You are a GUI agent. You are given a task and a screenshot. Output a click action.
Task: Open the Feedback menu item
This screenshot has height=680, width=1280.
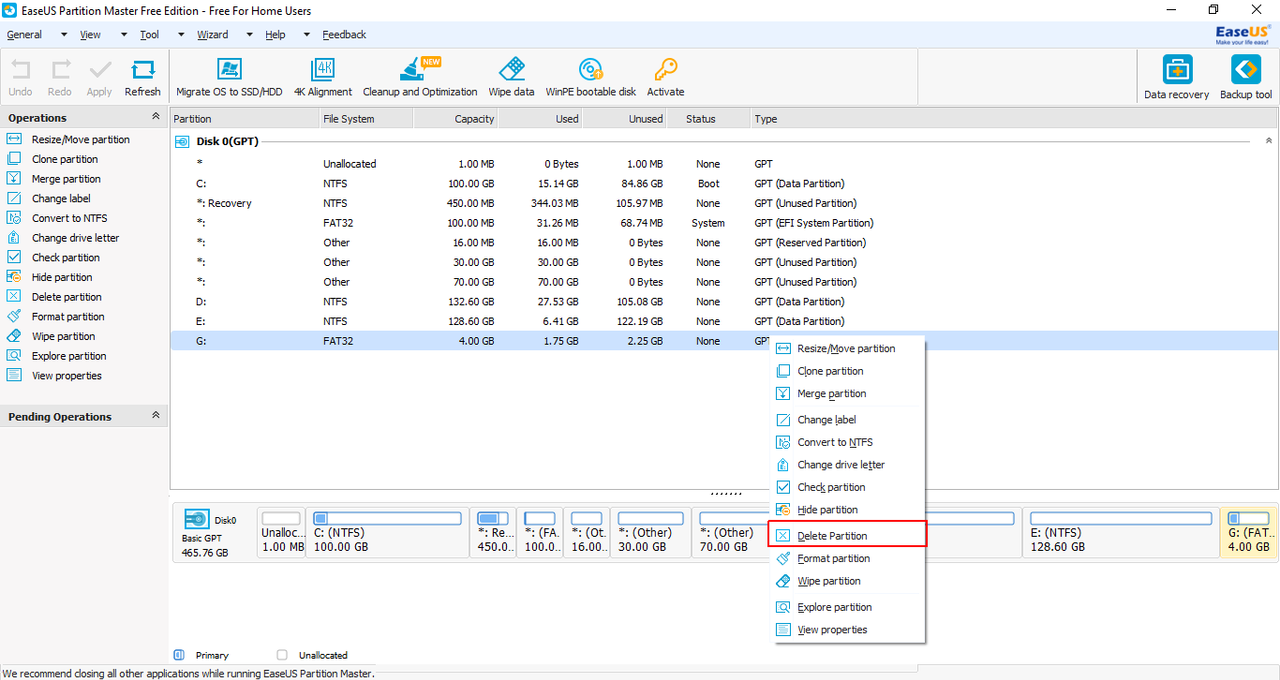click(x=344, y=34)
